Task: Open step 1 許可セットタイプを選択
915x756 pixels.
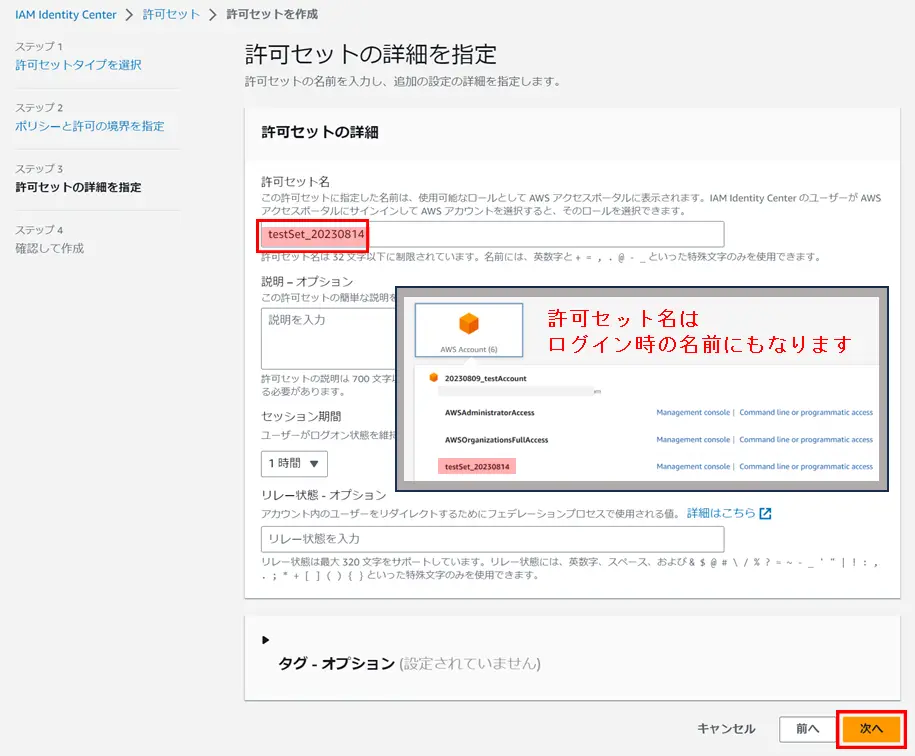Action: [x=78, y=65]
